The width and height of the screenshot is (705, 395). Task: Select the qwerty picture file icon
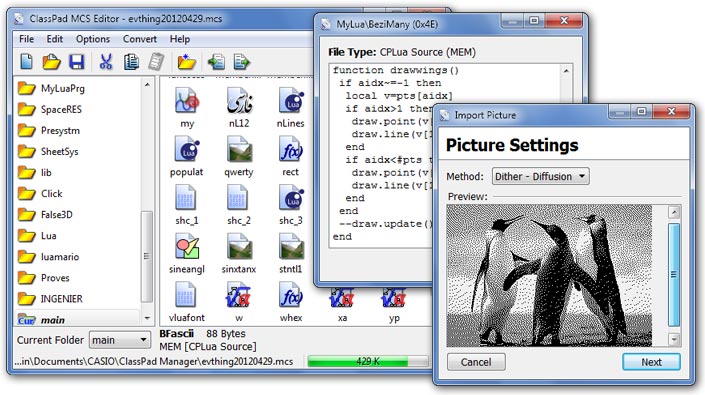(x=239, y=150)
